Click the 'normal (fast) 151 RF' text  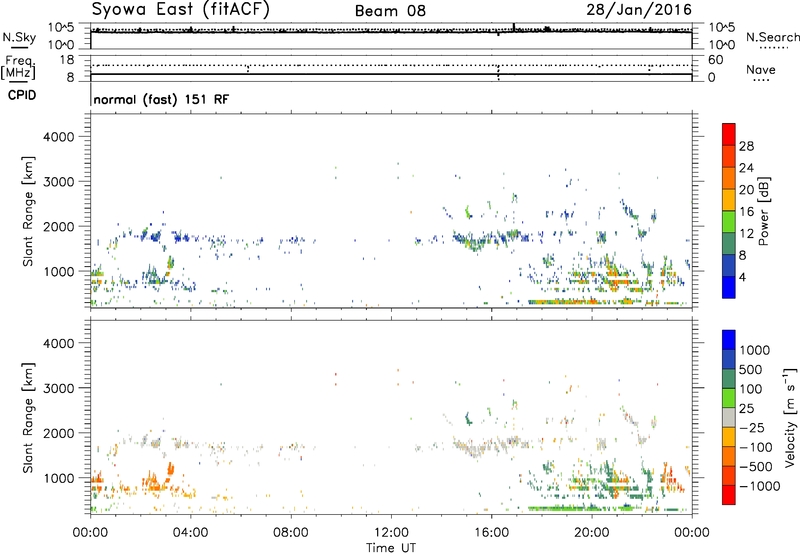pos(161,99)
